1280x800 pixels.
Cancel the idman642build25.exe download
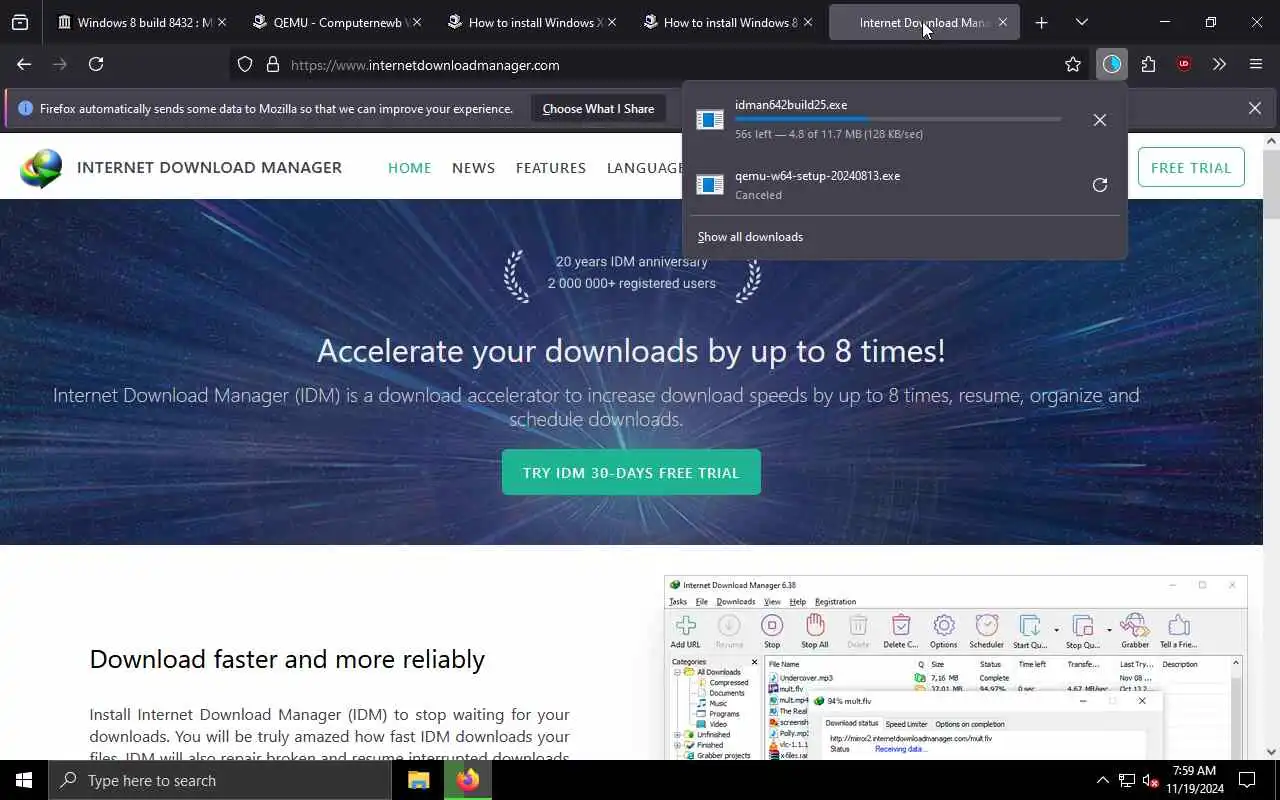click(1100, 120)
